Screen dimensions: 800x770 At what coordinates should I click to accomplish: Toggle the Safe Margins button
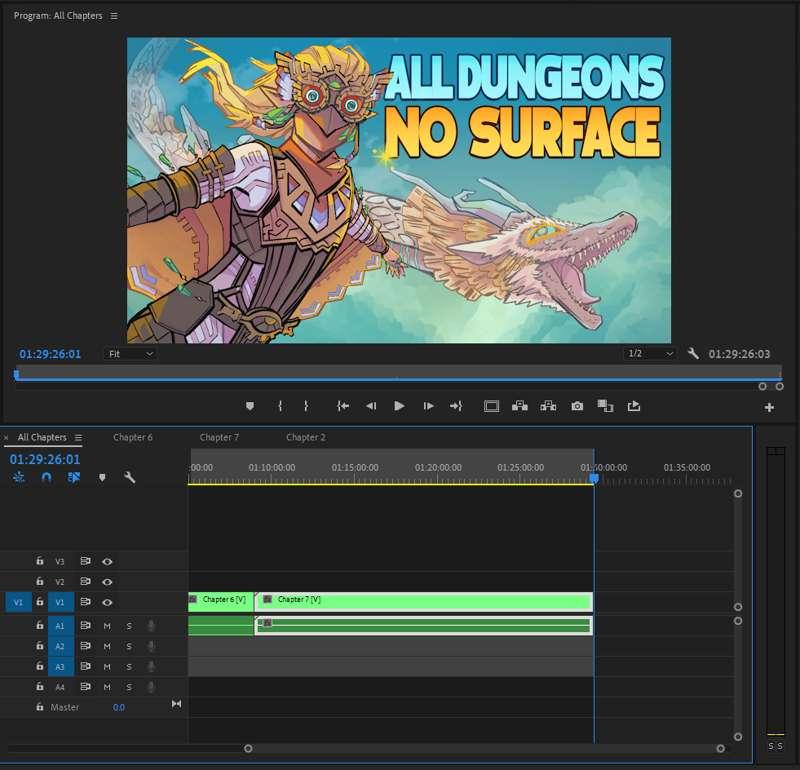pos(491,406)
